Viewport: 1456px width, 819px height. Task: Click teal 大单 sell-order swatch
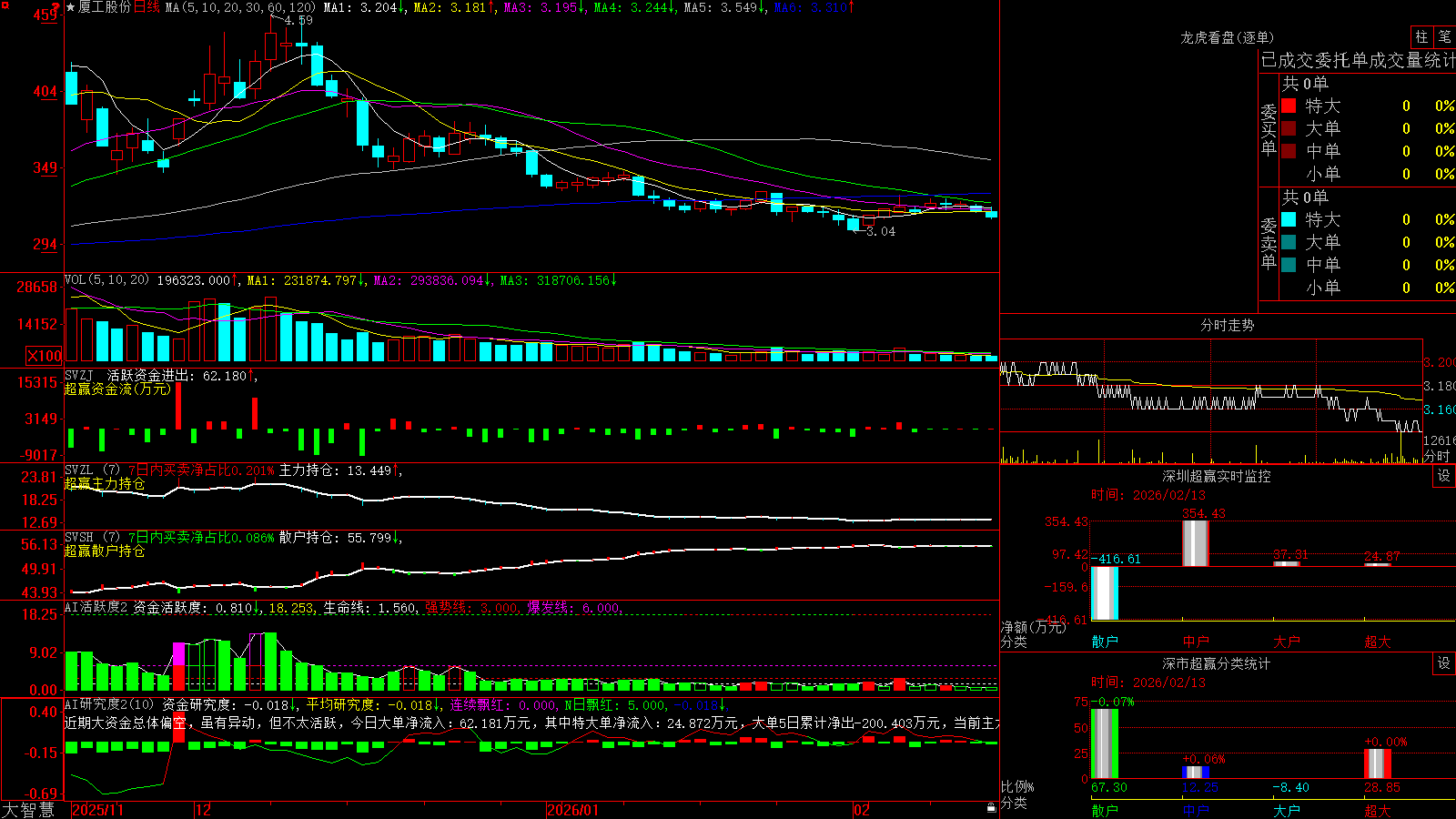tap(1289, 242)
